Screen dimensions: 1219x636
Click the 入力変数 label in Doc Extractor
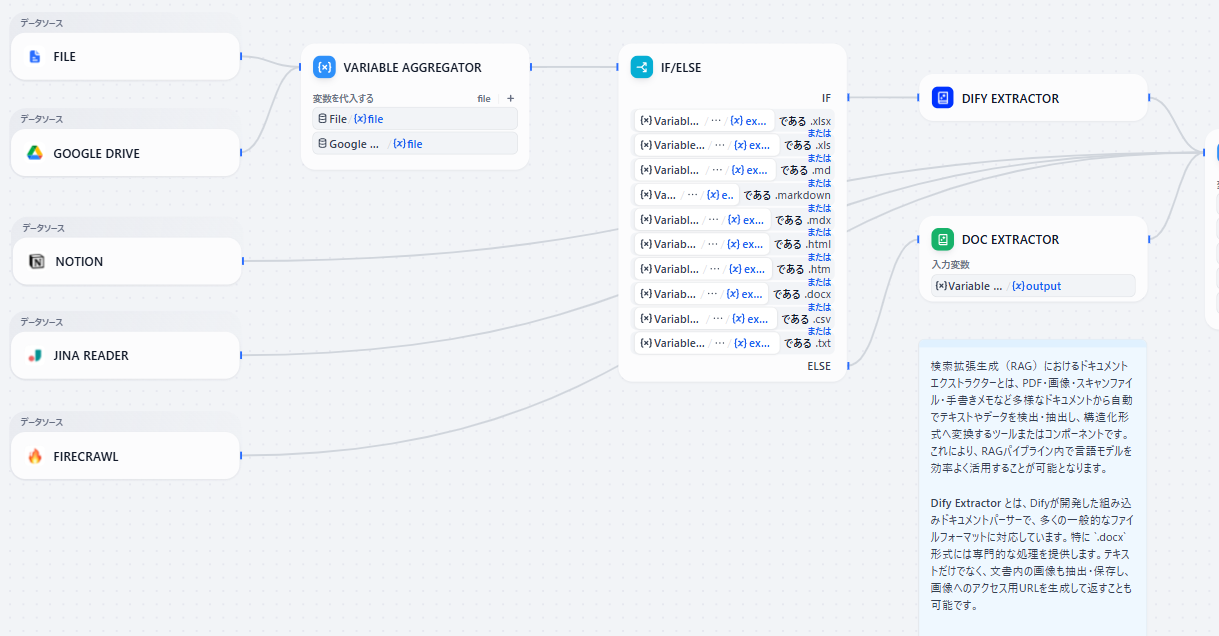(950, 265)
